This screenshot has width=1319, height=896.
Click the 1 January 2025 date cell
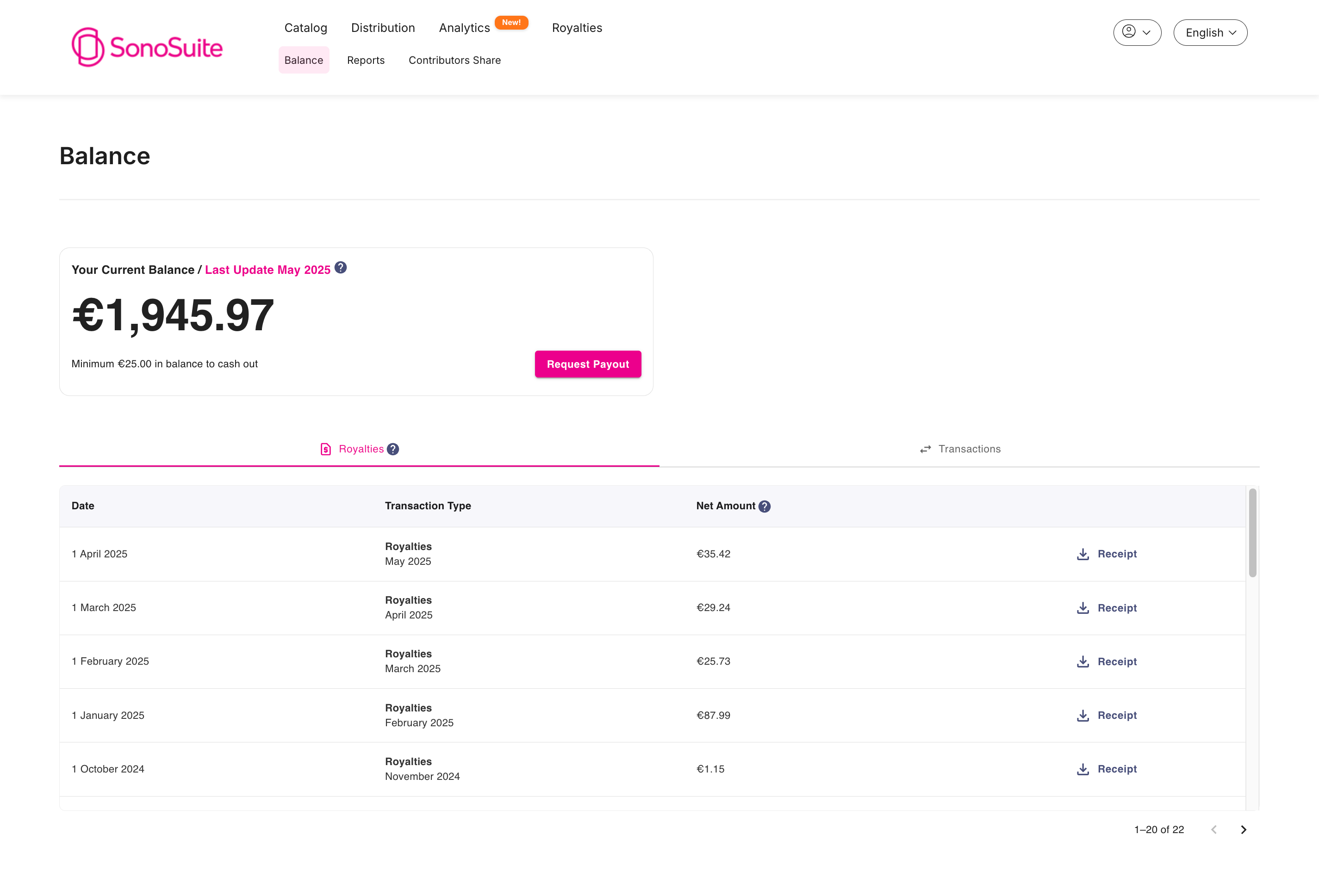108,716
